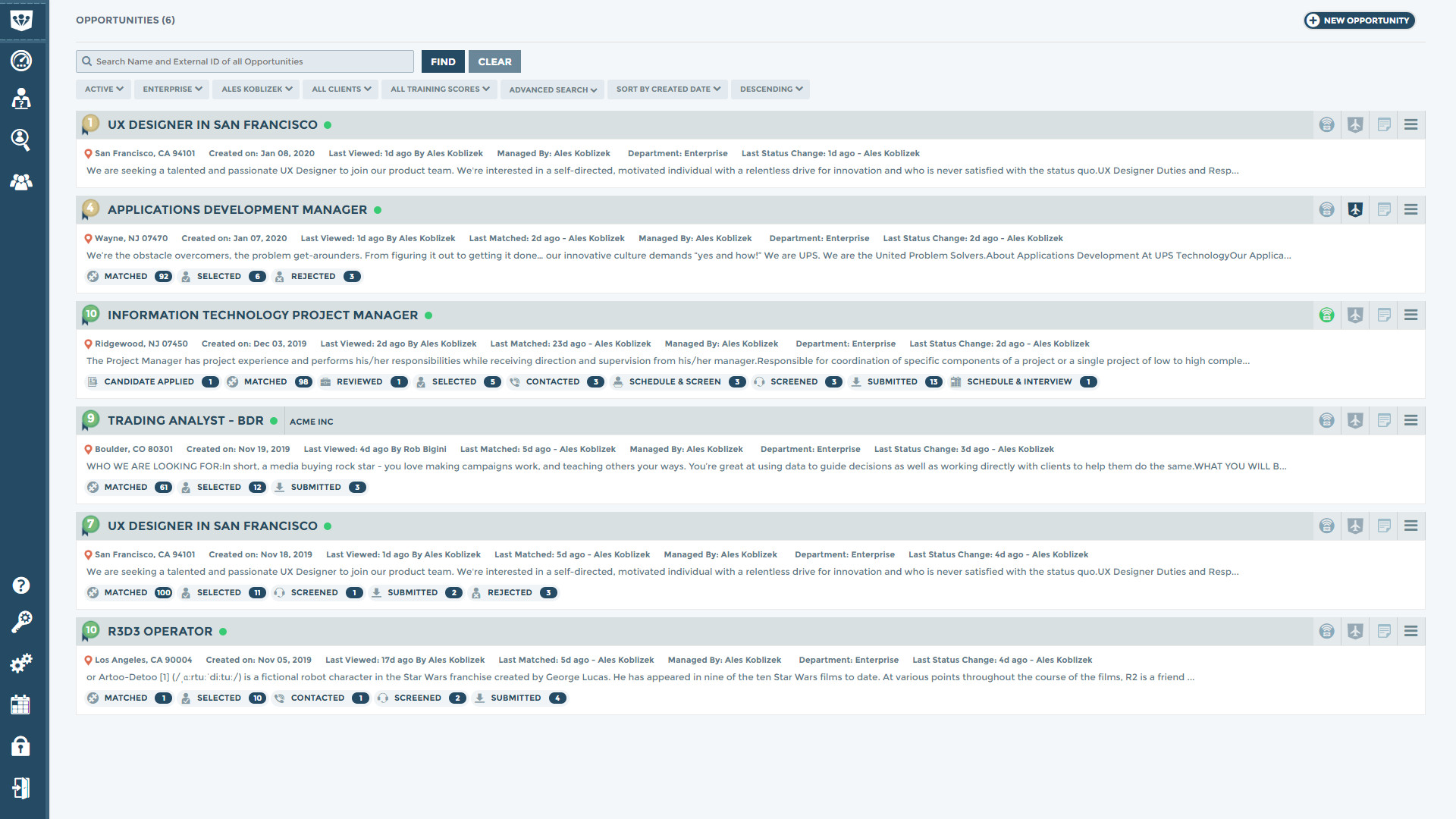Click the lock icon in sidebar

click(21, 746)
